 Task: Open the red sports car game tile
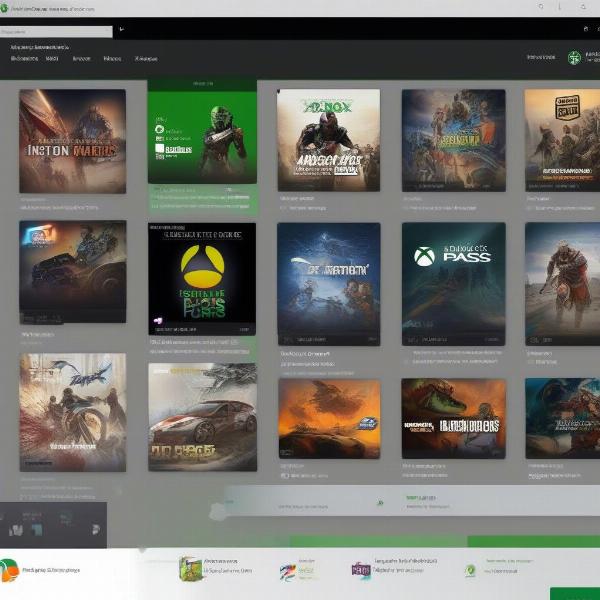tap(202, 417)
